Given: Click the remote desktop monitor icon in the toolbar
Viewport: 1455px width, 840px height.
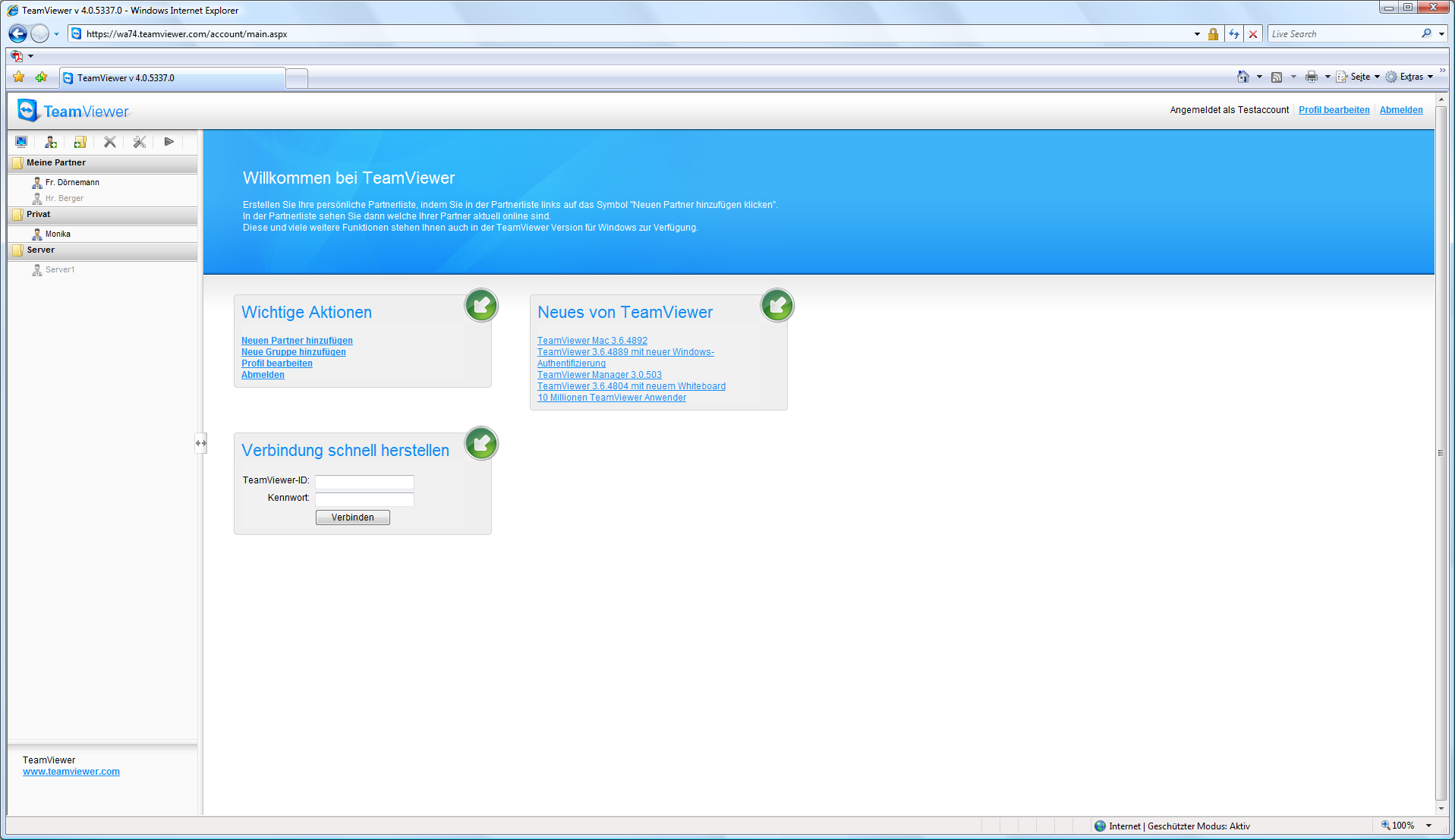Looking at the screenshot, I should click(x=21, y=142).
